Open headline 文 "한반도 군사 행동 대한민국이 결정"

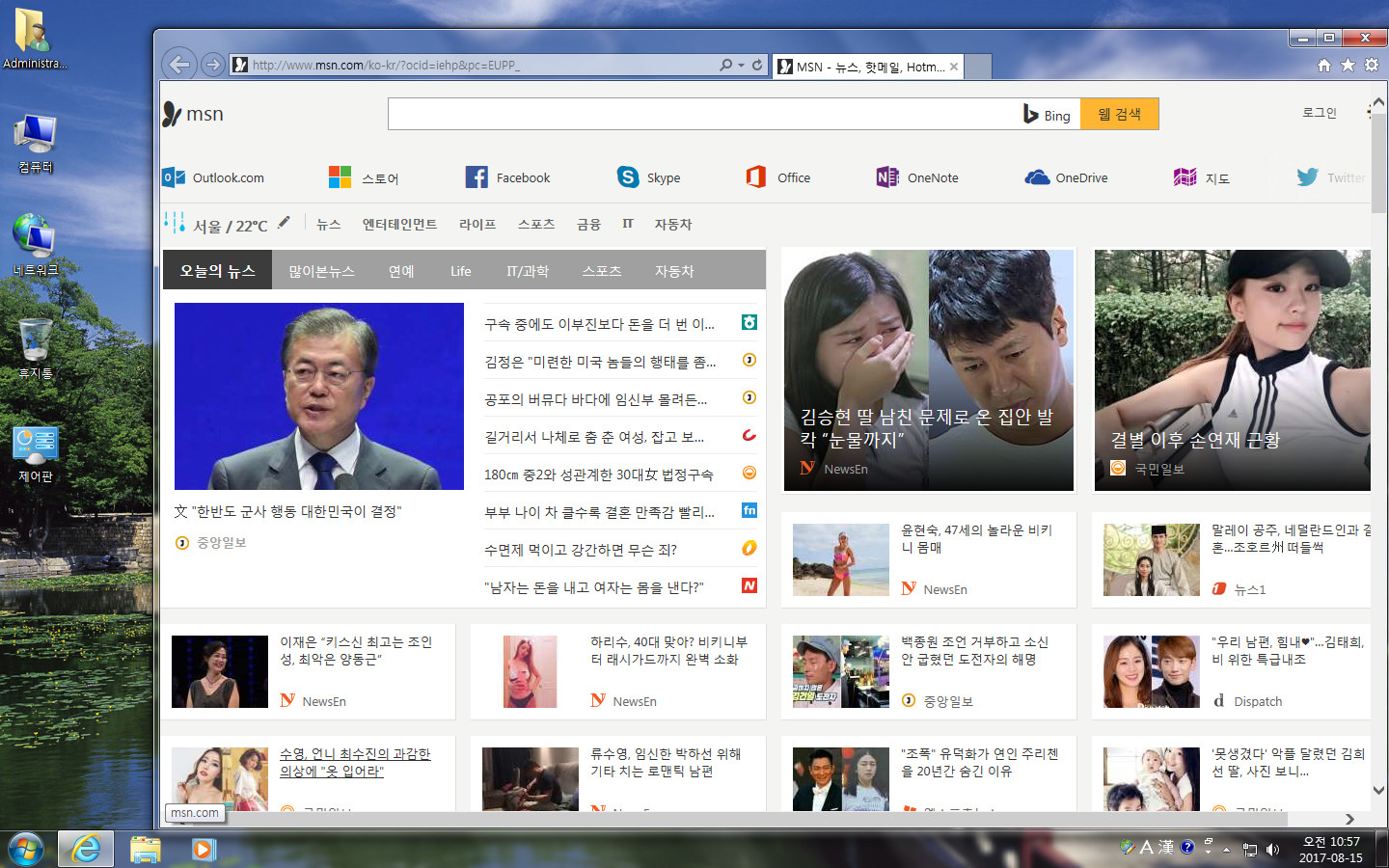pos(287,511)
